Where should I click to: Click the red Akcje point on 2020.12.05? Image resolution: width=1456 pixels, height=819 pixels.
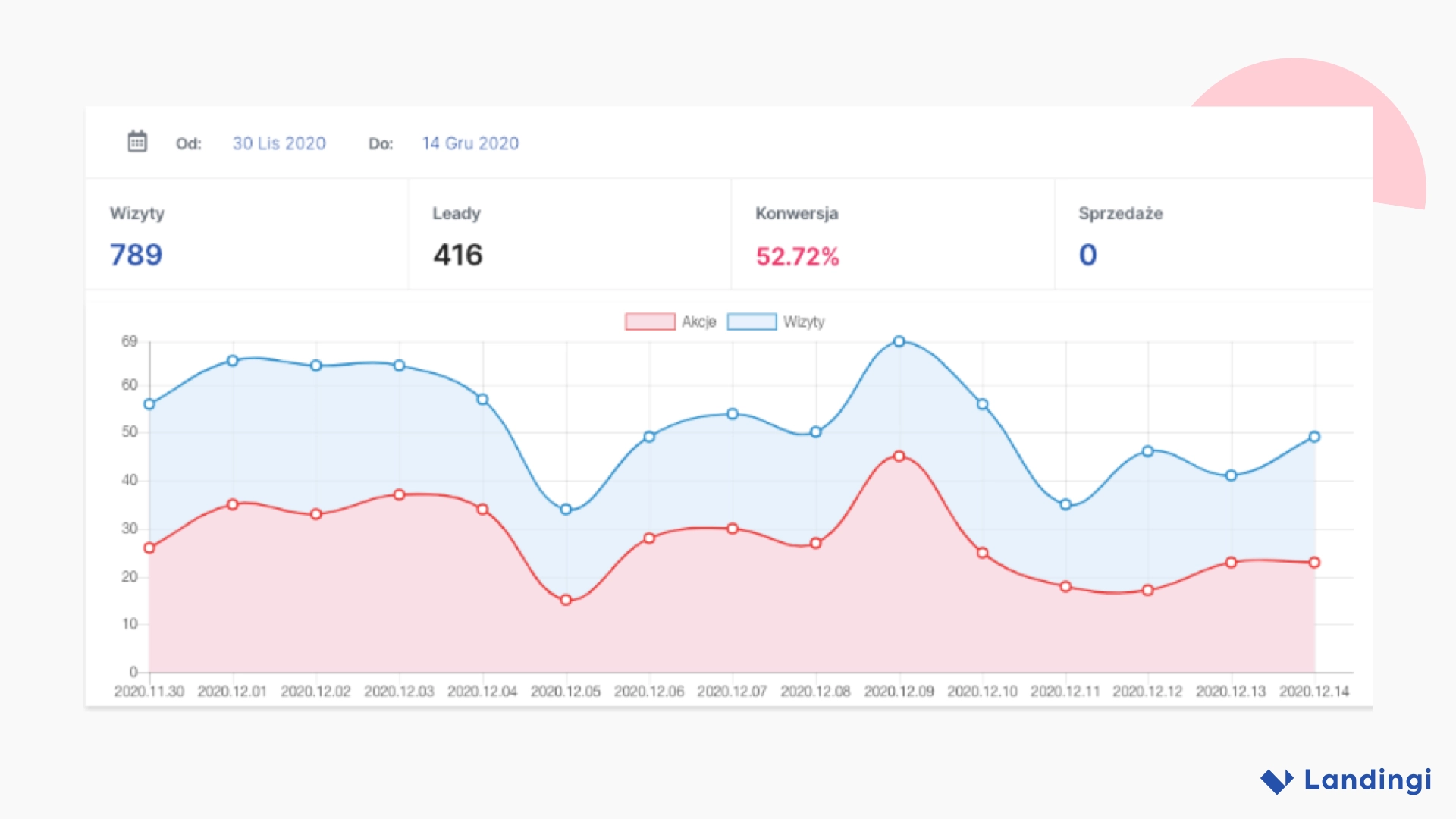565,599
